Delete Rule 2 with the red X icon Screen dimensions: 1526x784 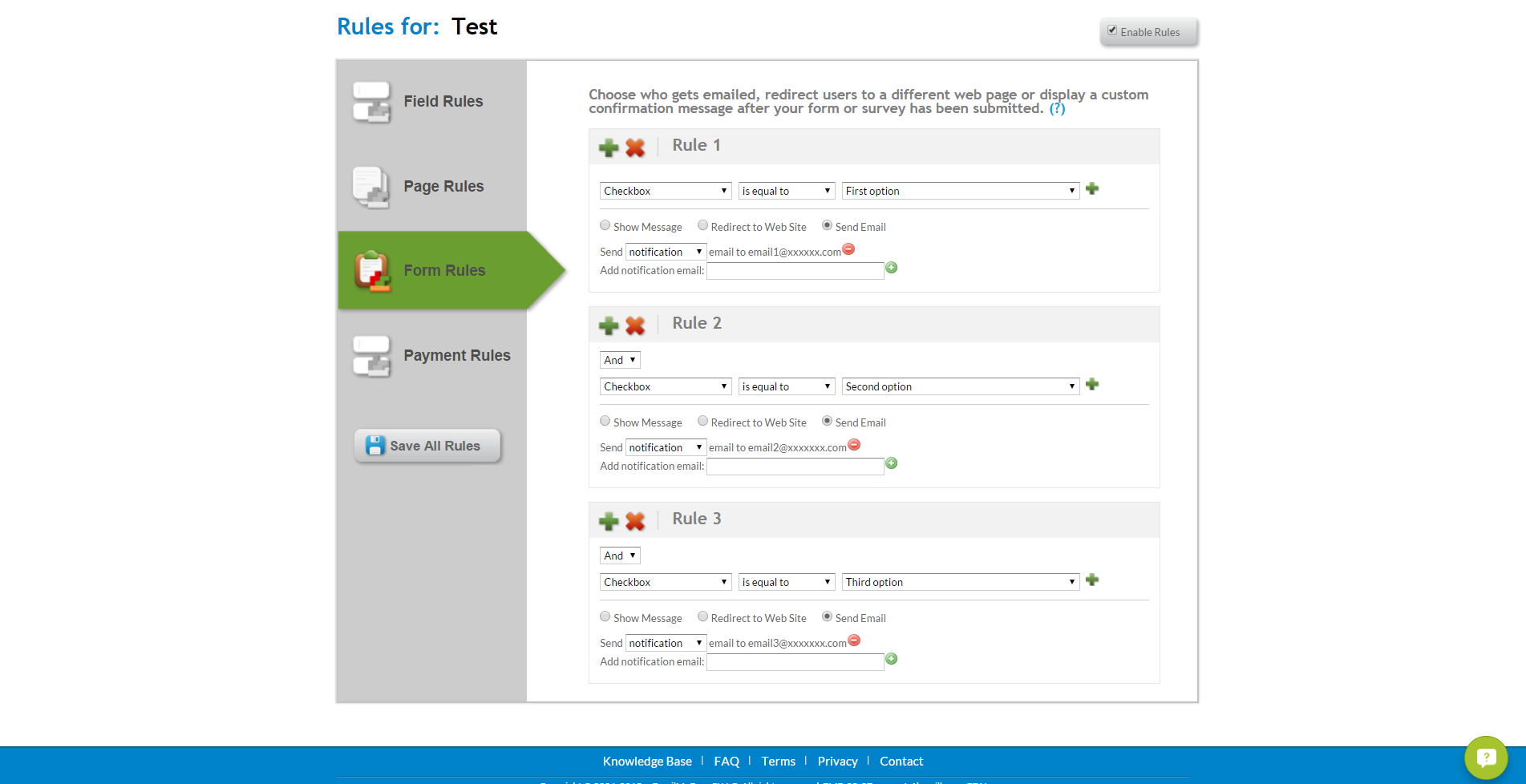[x=635, y=325]
